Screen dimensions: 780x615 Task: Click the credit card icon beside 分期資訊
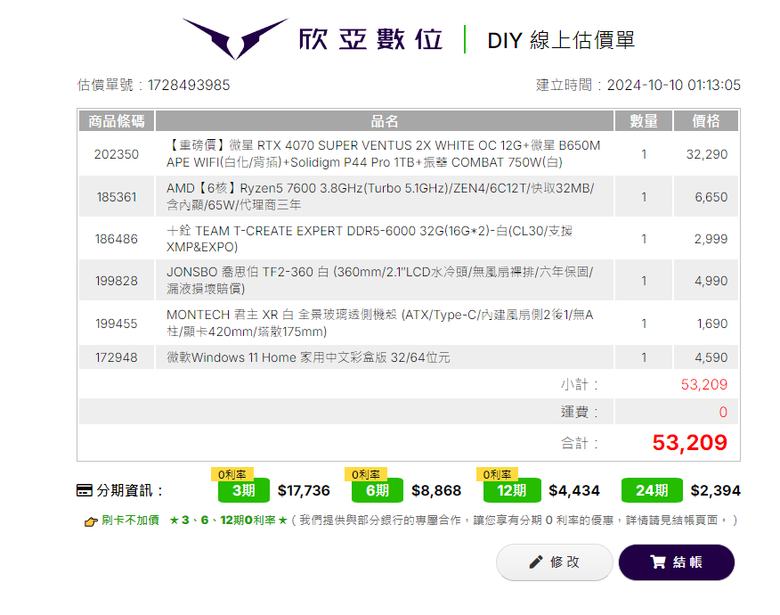[84, 491]
